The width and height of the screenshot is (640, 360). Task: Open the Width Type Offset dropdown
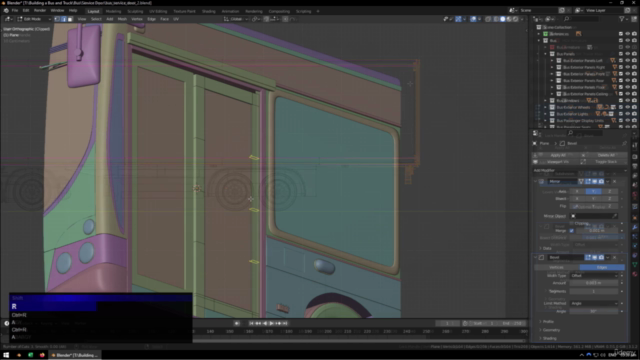tap(594, 276)
